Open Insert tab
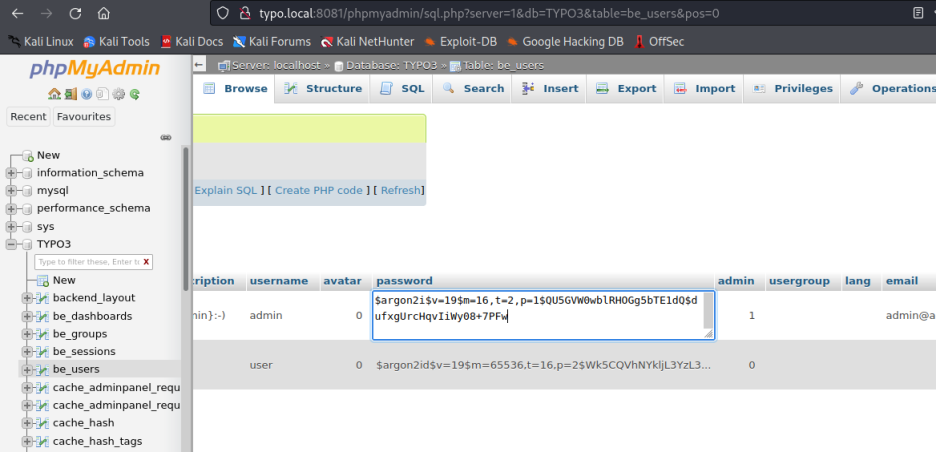The height and width of the screenshot is (452, 936). [x=549, y=88]
